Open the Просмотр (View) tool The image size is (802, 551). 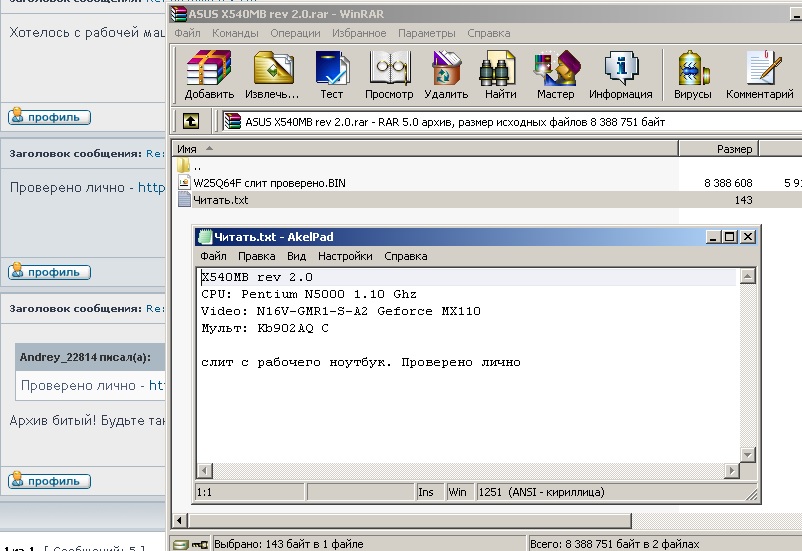point(389,74)
